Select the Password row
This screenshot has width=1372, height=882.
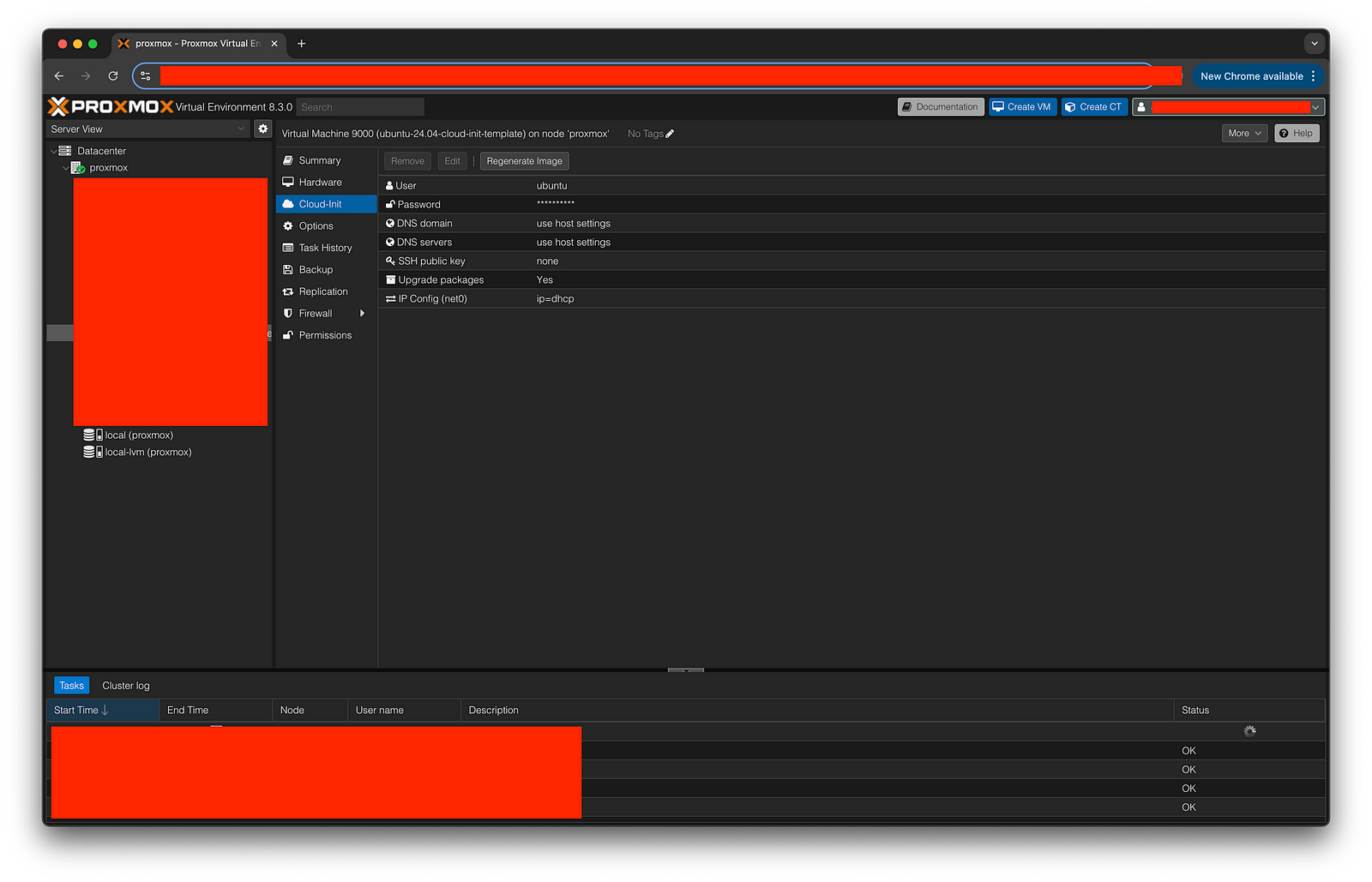click(852, 204)
